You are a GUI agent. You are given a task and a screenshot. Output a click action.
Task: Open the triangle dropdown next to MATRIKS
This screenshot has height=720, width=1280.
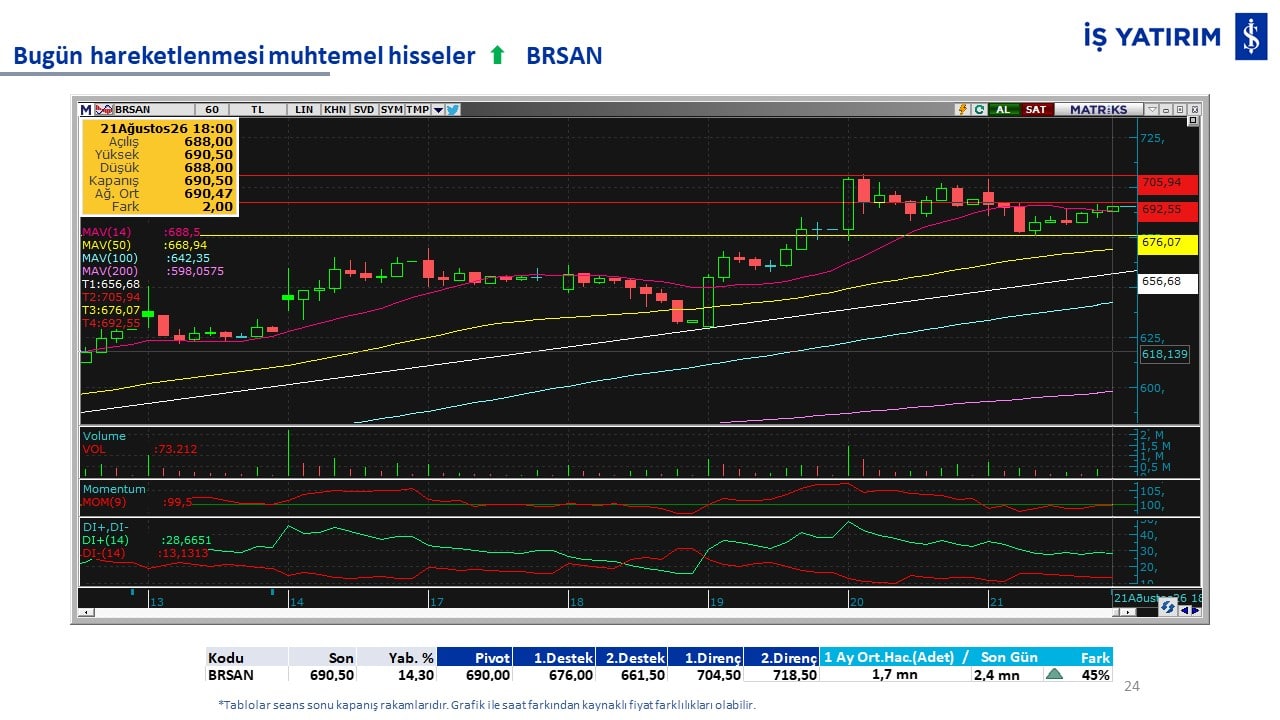coord(1152,110)
